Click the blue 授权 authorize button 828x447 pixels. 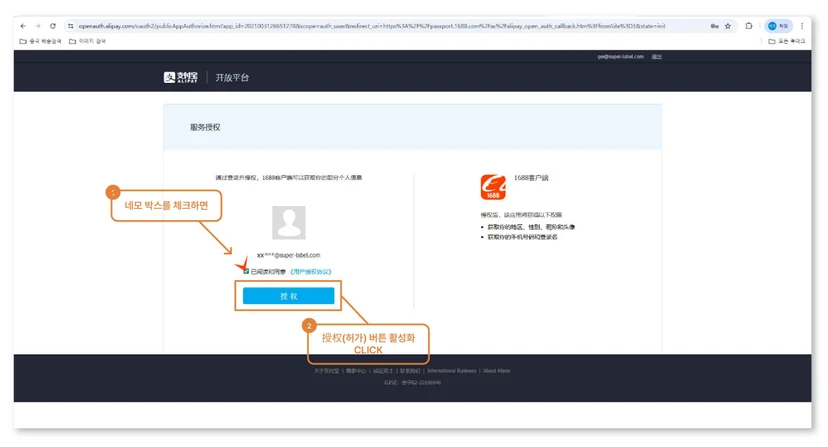click(x=288, y=296)
